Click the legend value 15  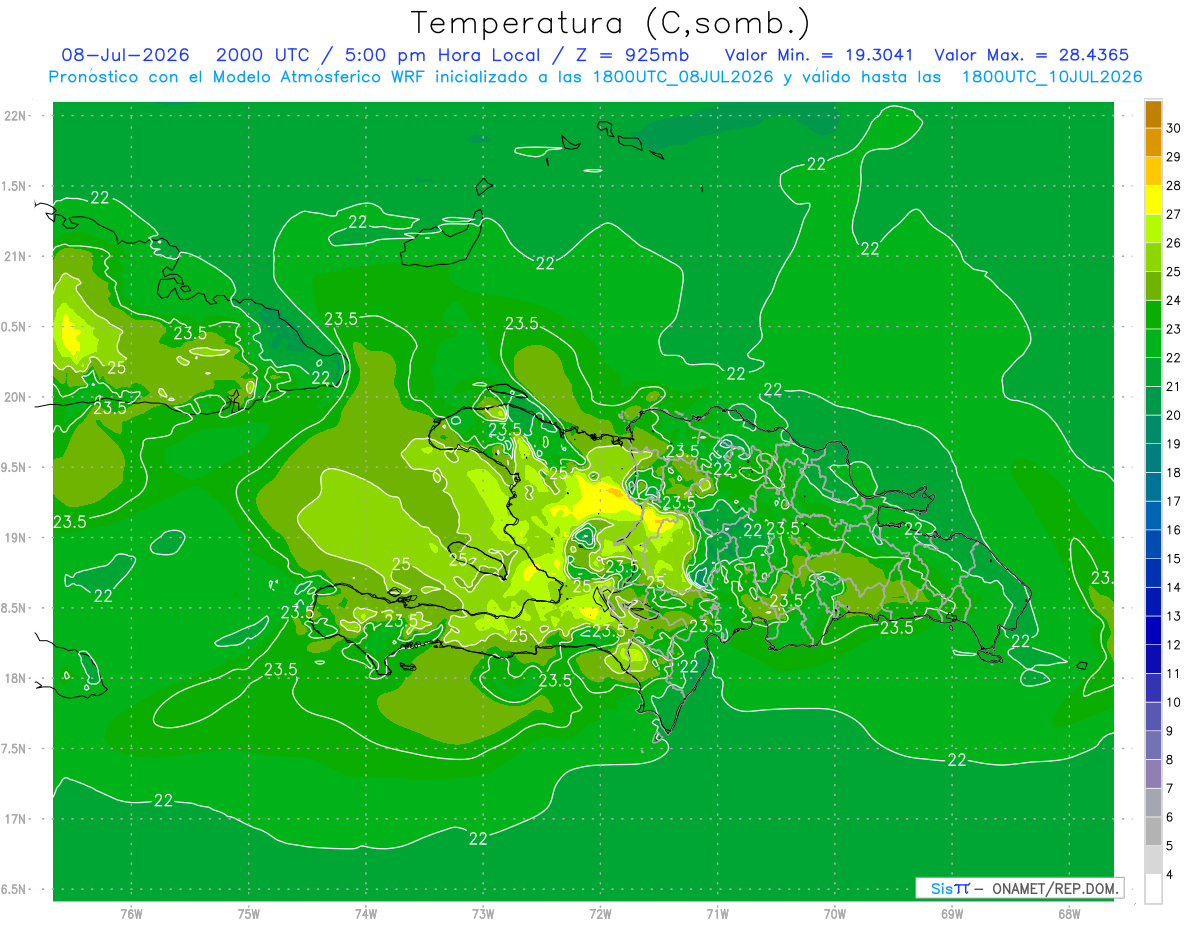pos(1173,558)
